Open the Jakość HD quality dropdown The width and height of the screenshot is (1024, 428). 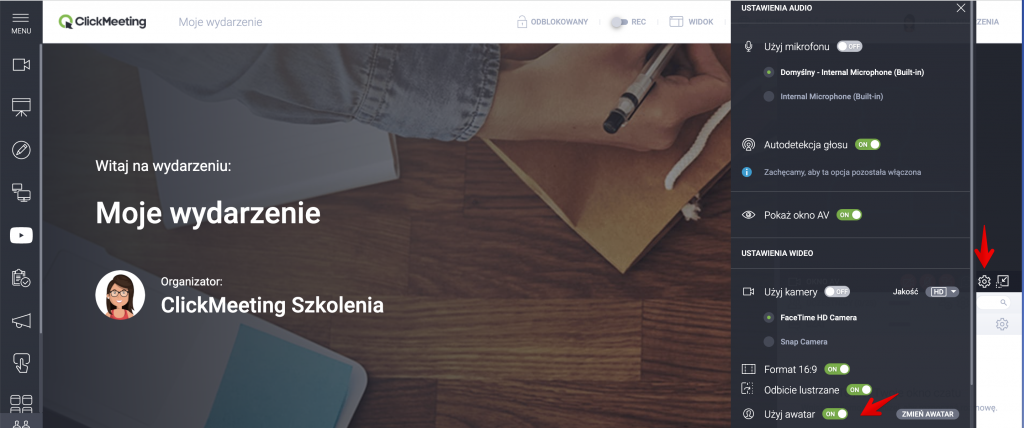[942, 291]
